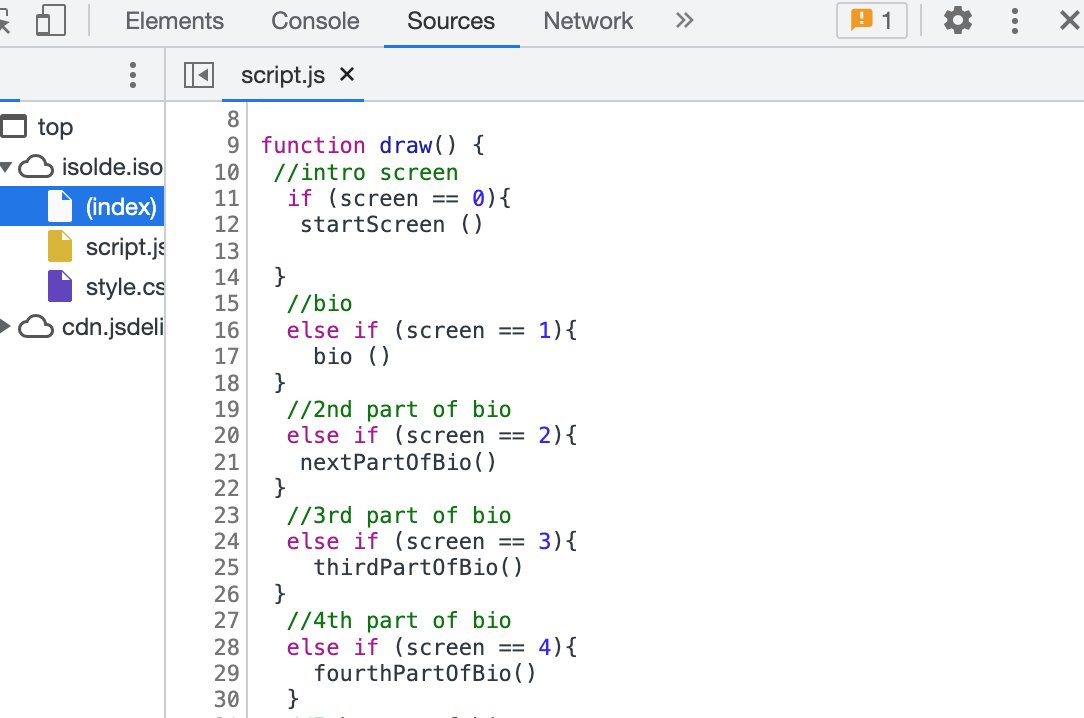Click the 'function draw() {' code line
This screenshot has height=718, width=1084.
[x=373, y=145]
